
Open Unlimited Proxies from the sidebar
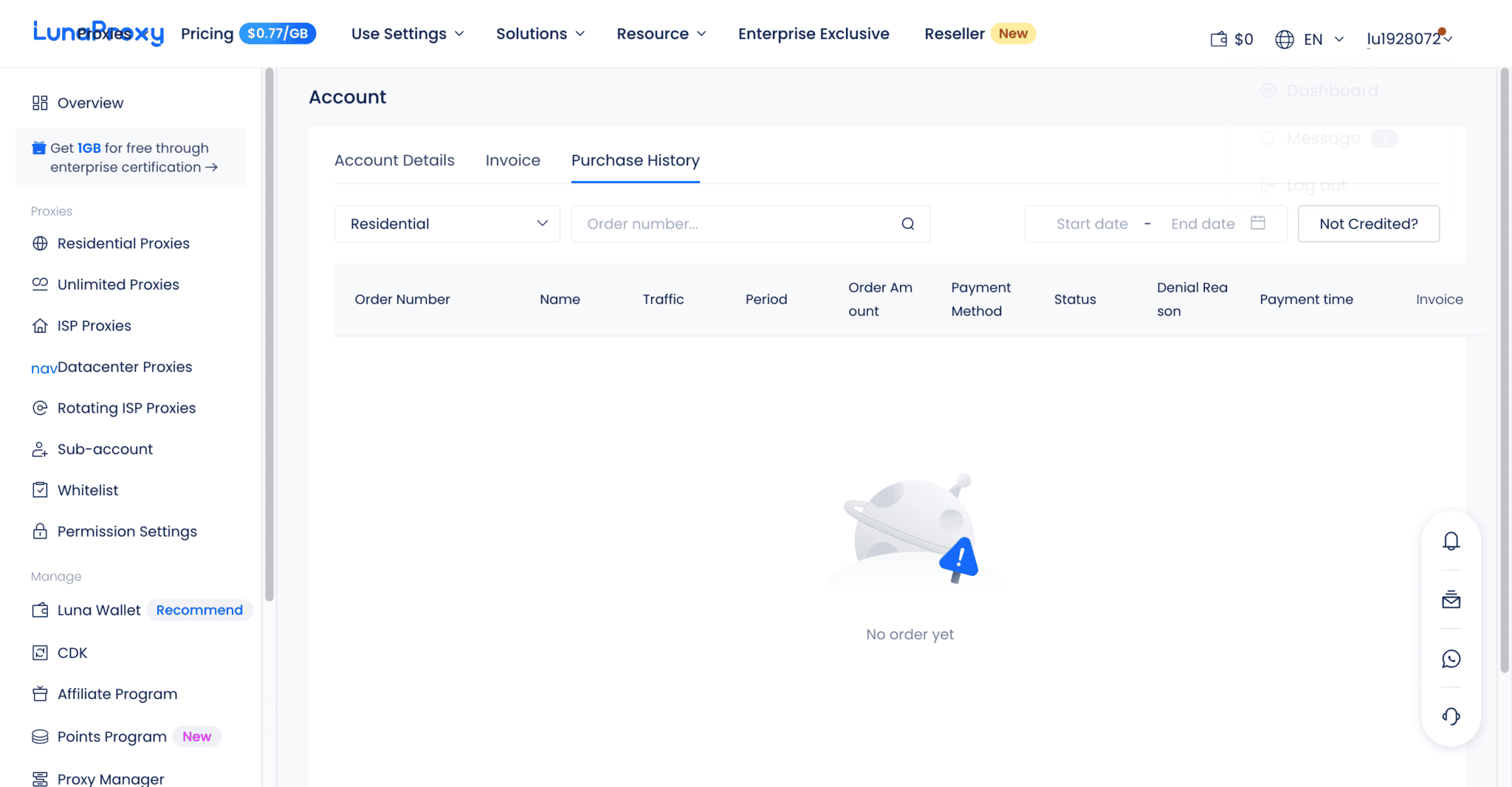(118, 284)
